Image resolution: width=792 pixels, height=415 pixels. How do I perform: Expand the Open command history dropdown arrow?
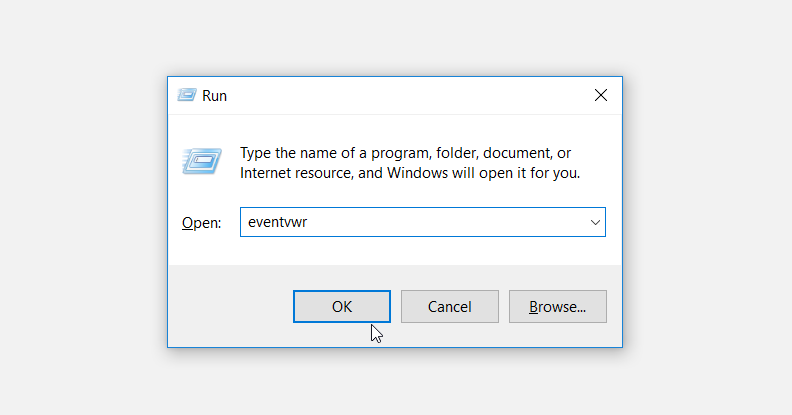pyautogui.click(x=595, y=222)
